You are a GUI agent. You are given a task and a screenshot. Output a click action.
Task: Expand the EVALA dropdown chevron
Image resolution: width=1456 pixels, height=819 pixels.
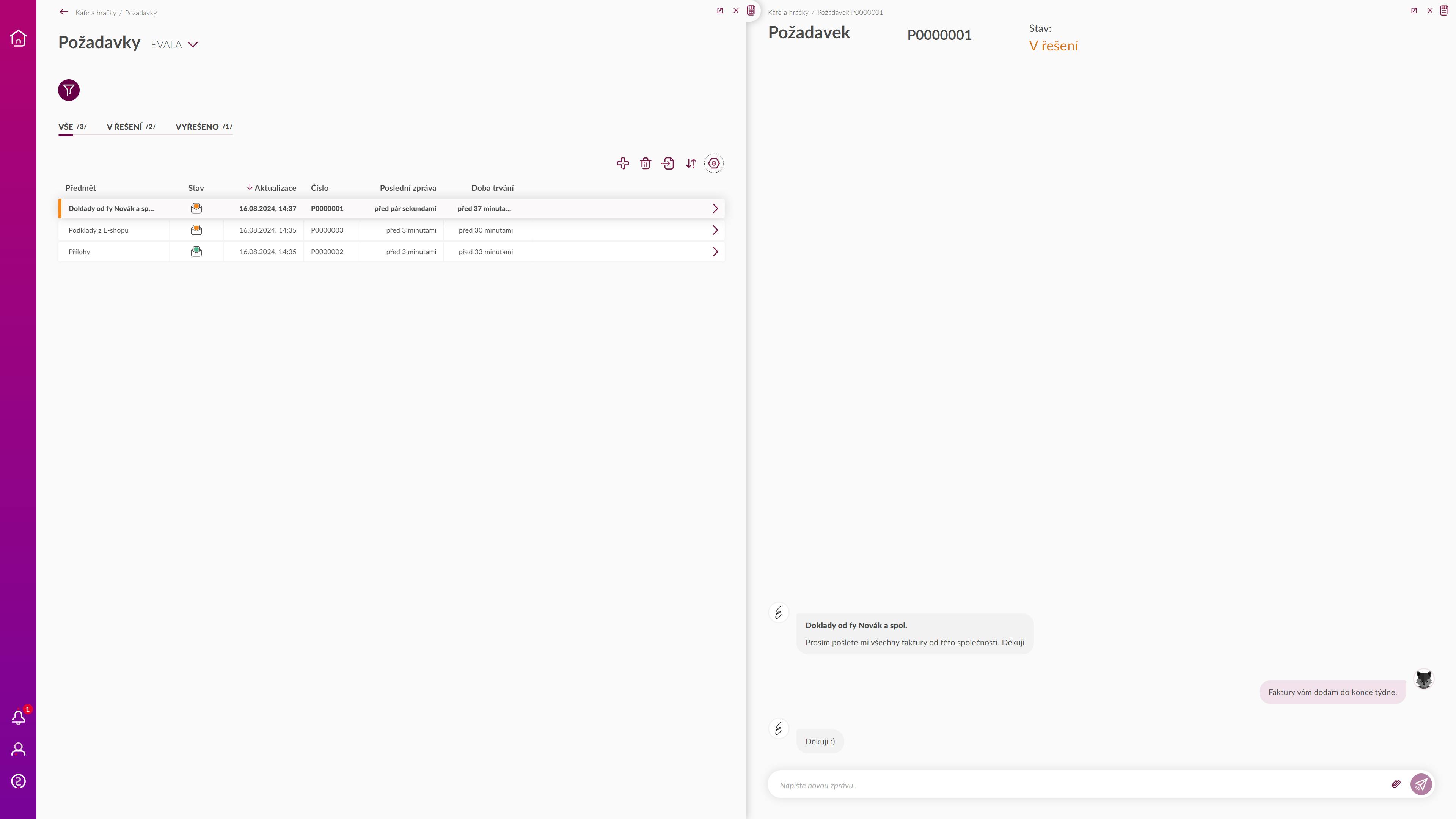pyautogui.click(x=193, y=45)
